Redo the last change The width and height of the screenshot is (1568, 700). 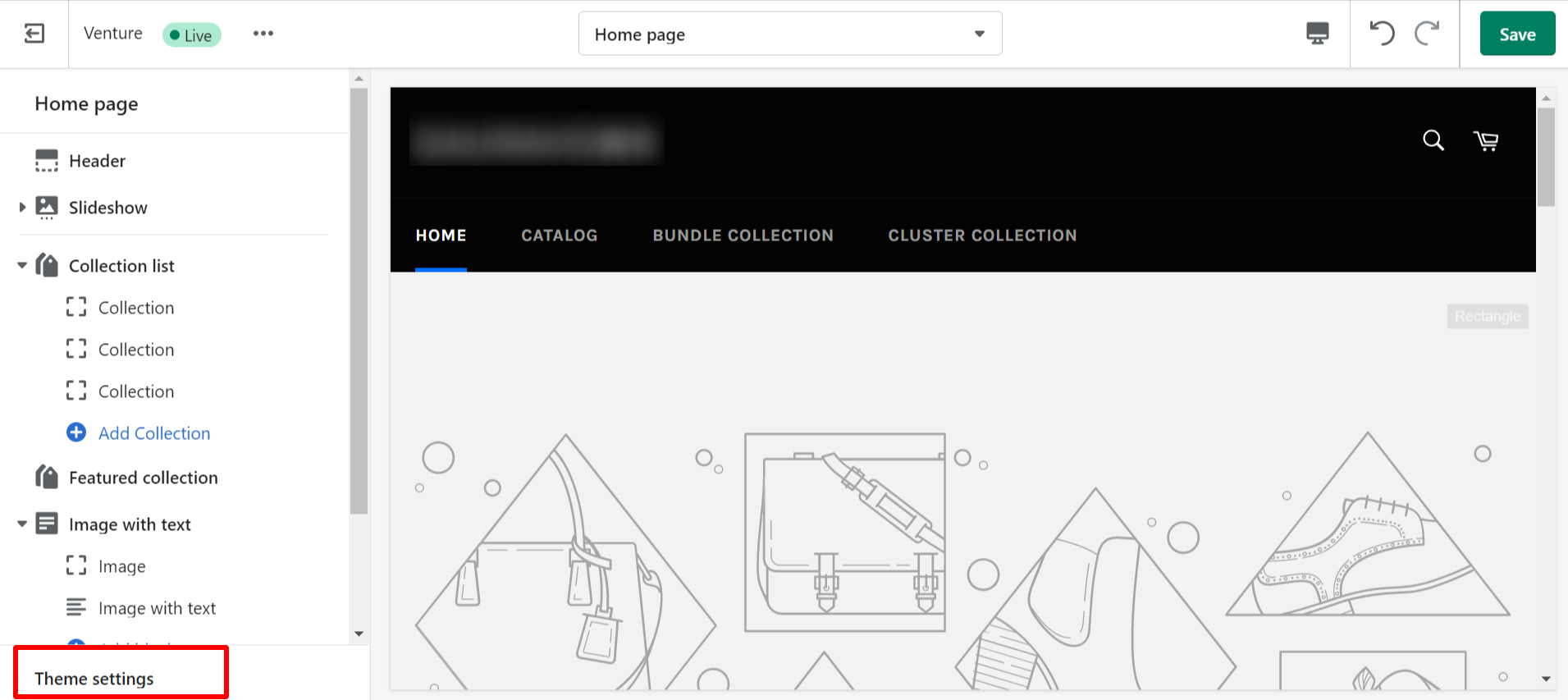[x=1427, y=34]
